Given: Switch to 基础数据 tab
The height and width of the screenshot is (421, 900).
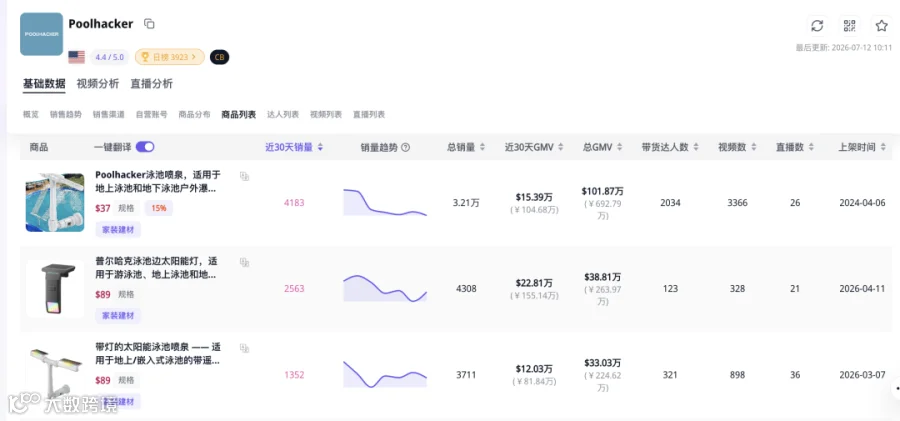Looking at the screenshot, I should coord(44,84).
